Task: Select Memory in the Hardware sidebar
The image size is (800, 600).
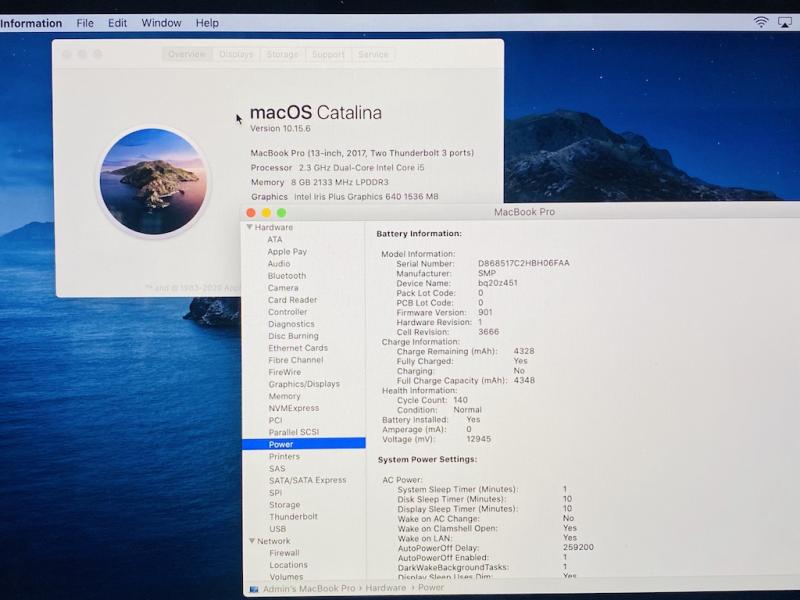Action: pos(284,396)
